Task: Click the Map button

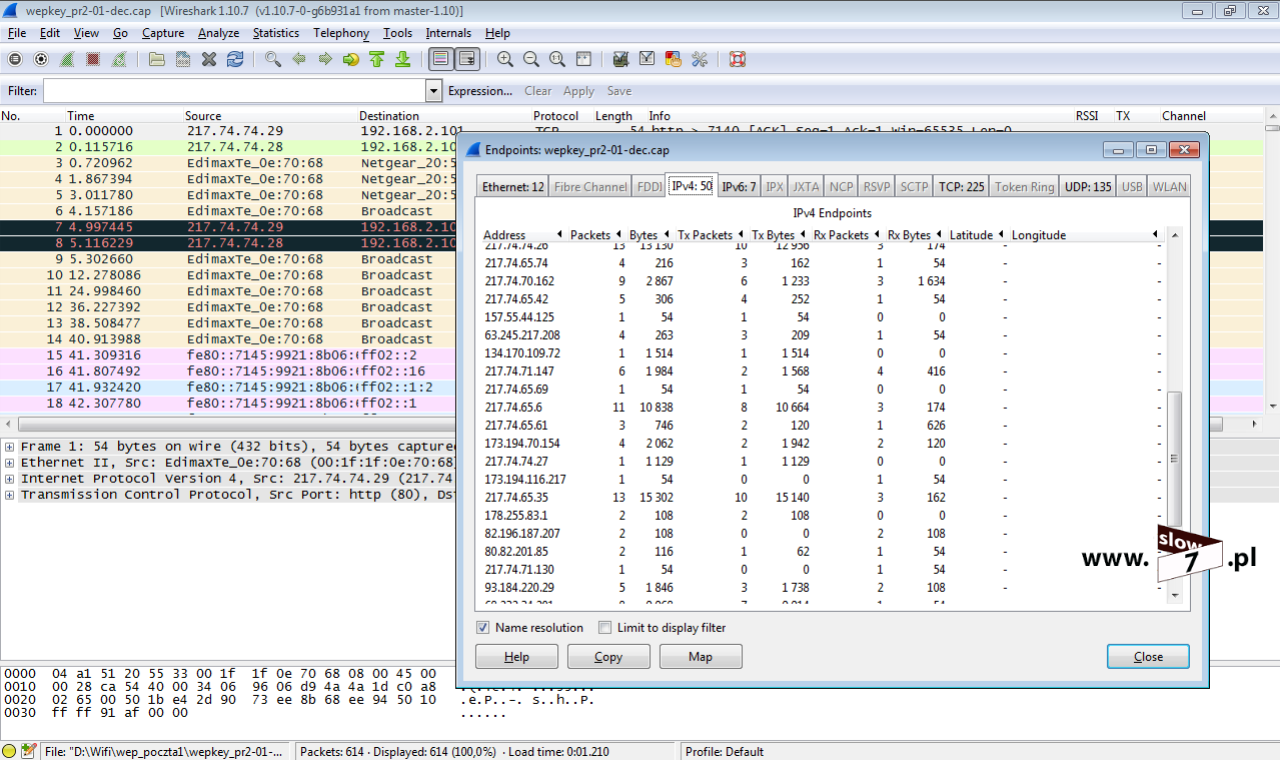Action: click(700, 657)
